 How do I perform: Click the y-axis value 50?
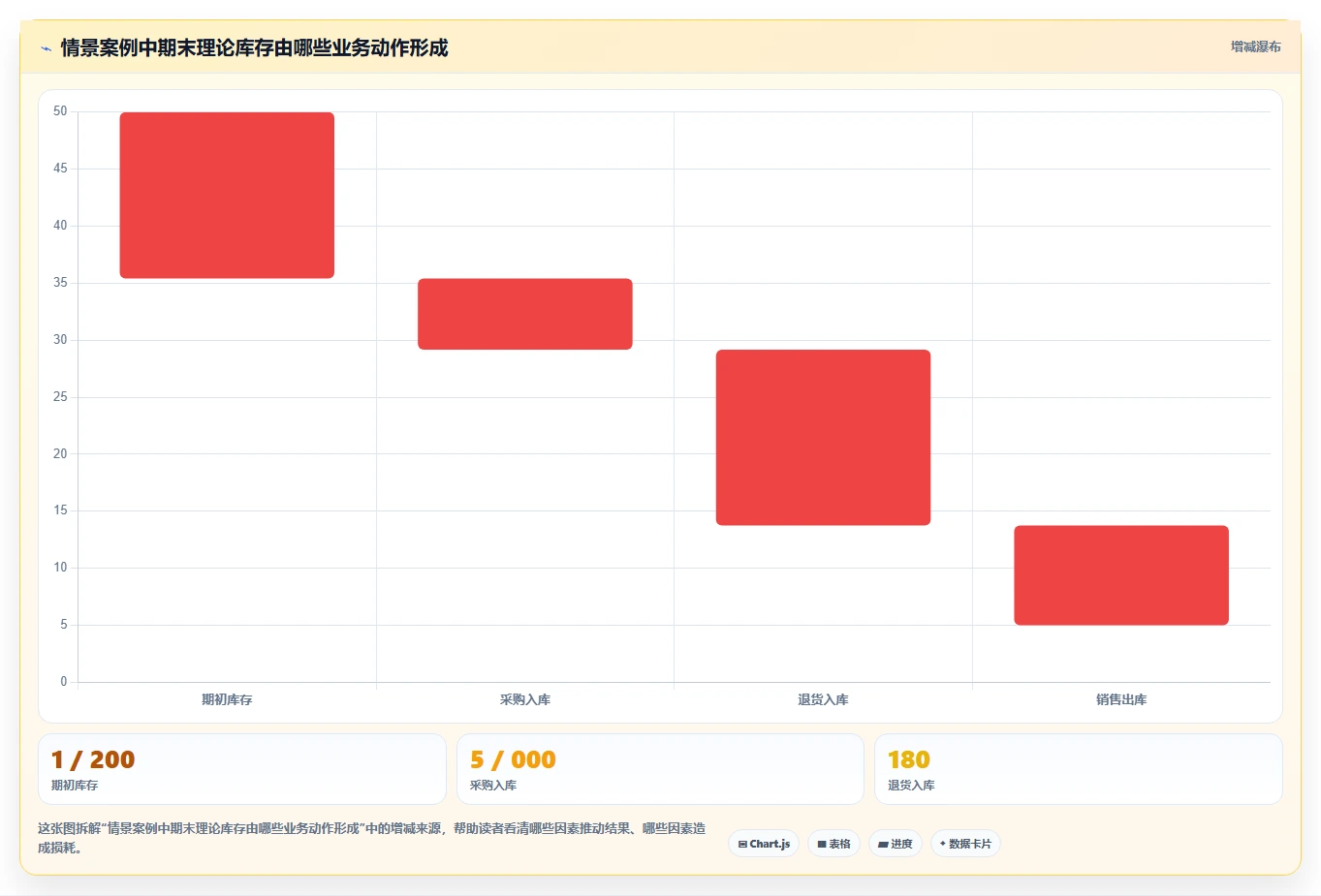pos(60,111)
